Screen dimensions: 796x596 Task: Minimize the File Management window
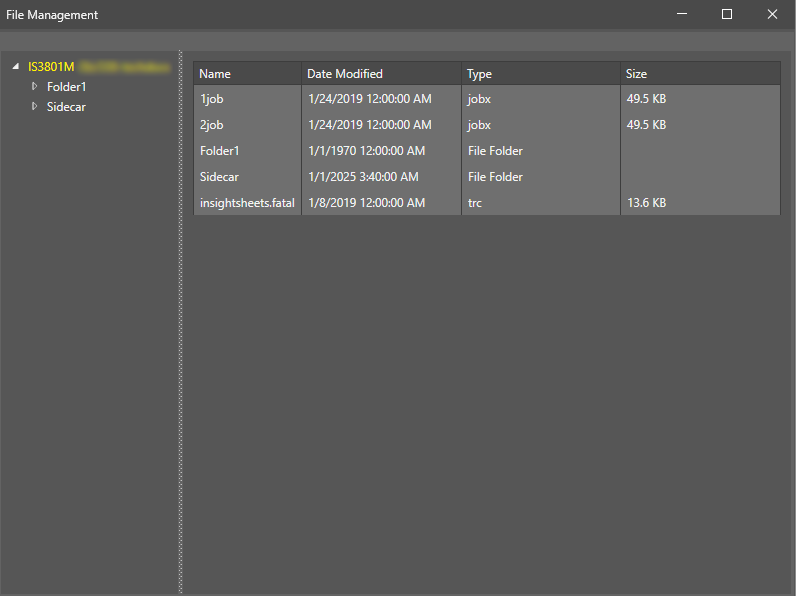click(682, 14)
